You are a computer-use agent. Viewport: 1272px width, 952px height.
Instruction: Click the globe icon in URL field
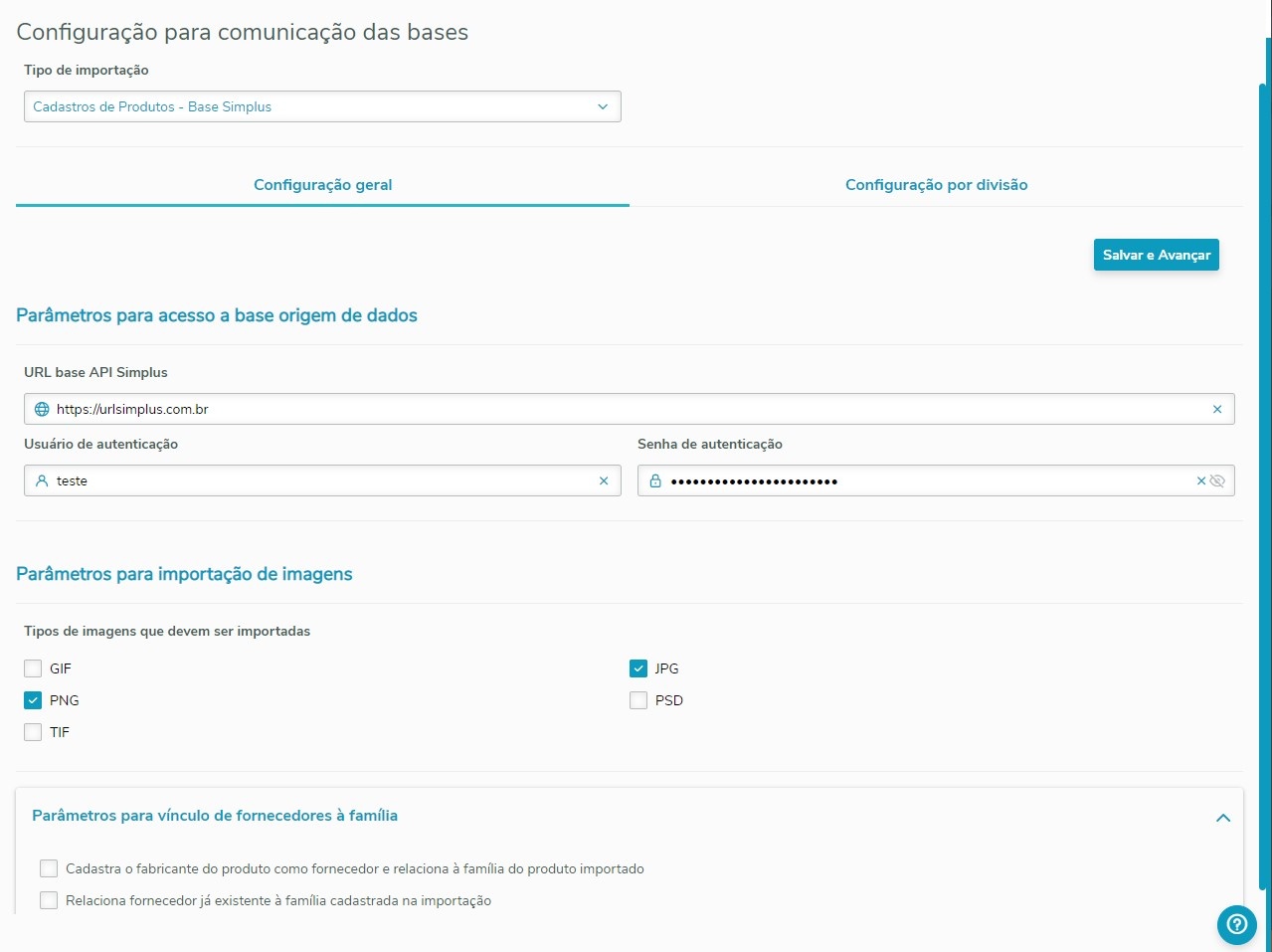(42, 409)
